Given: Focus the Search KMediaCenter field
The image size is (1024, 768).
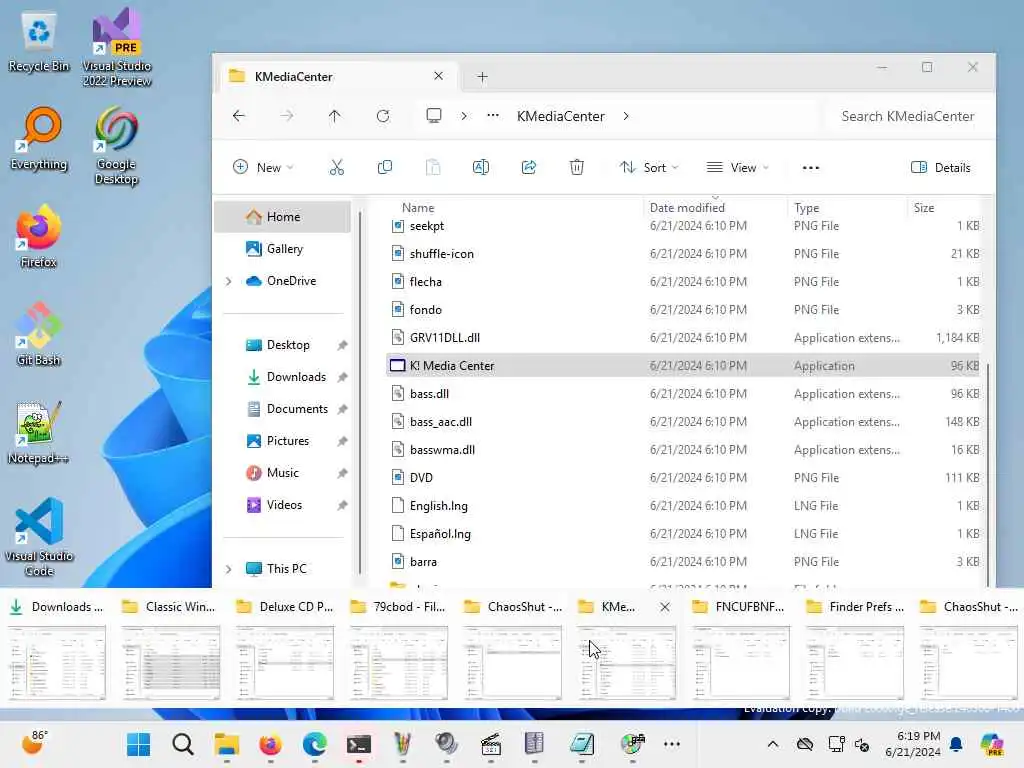Looking at the screenshot, I should coord(907,116).
